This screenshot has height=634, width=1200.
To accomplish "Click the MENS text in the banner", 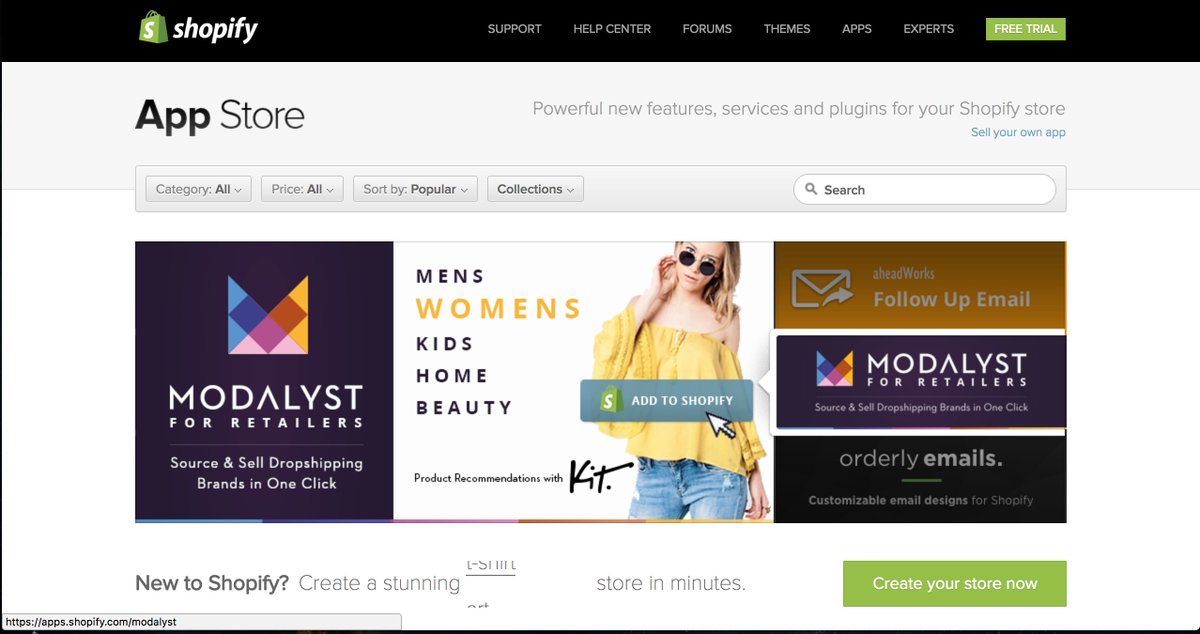I will (x=451, y=276).
